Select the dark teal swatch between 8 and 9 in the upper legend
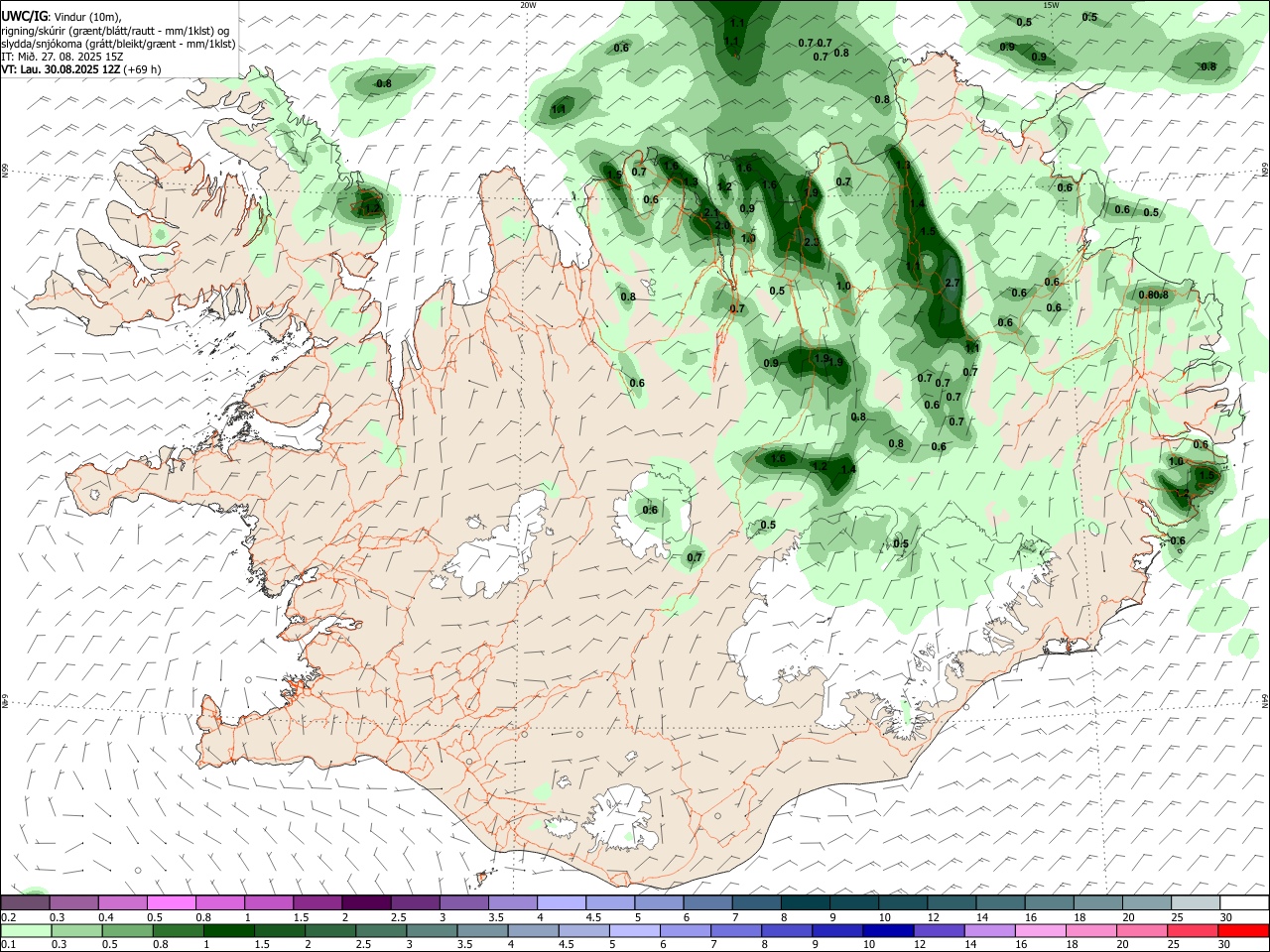Screen dimensions: 1270x952 click(x=805, y=902)
